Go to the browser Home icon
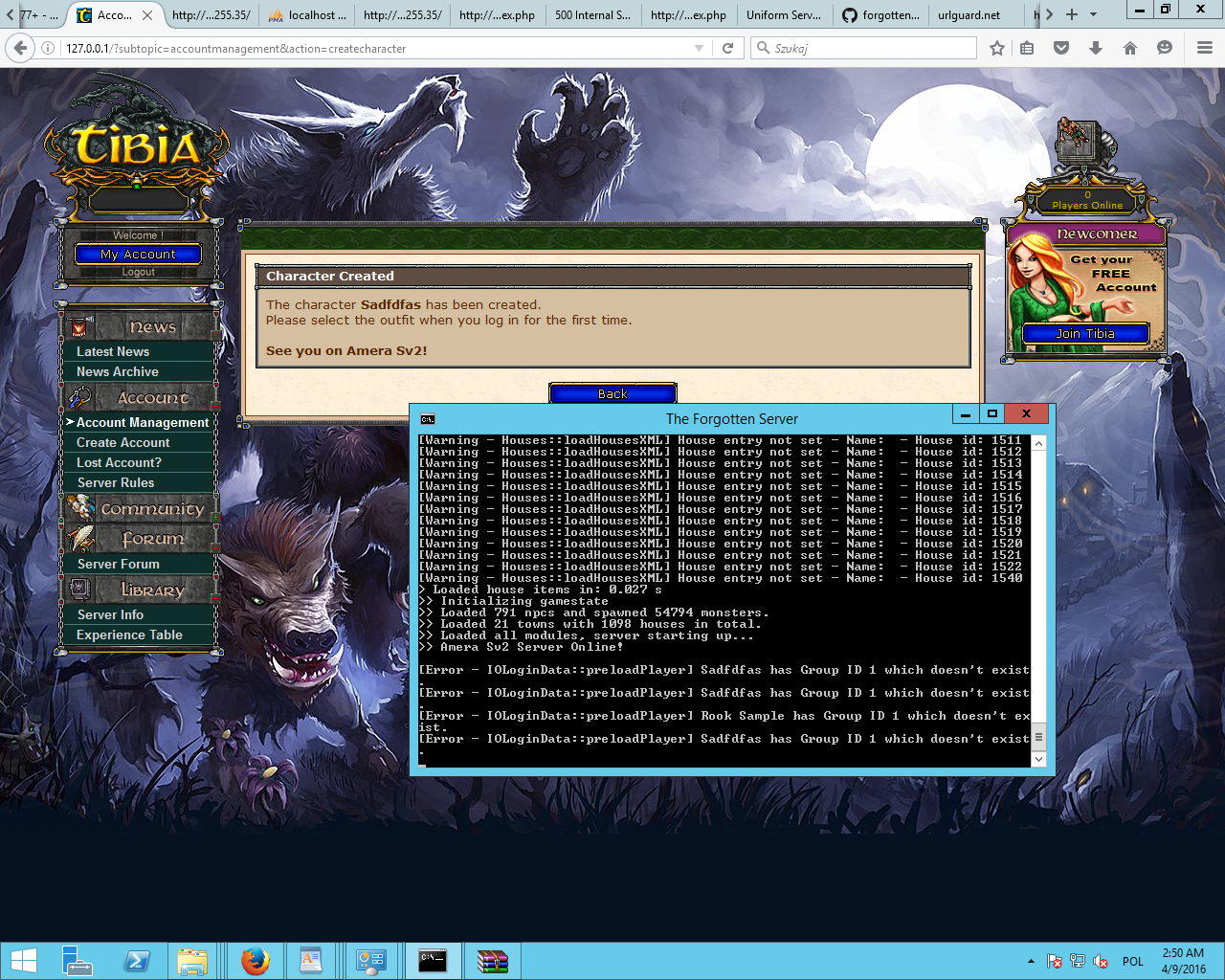The image size is (1225, 980). pos(1130,48)
